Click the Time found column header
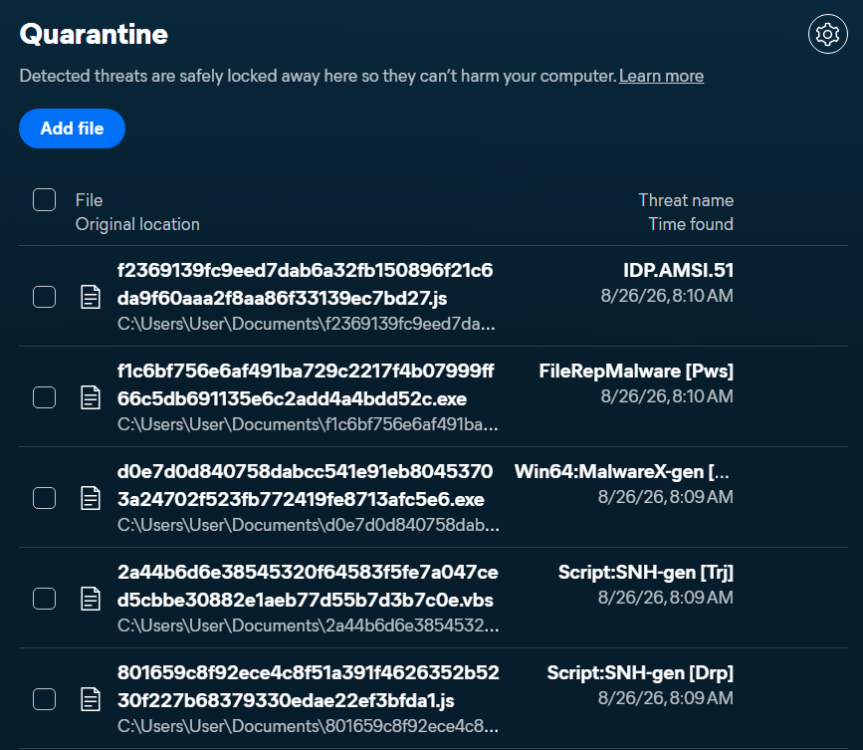863x750 pixels. pos(691,224)
